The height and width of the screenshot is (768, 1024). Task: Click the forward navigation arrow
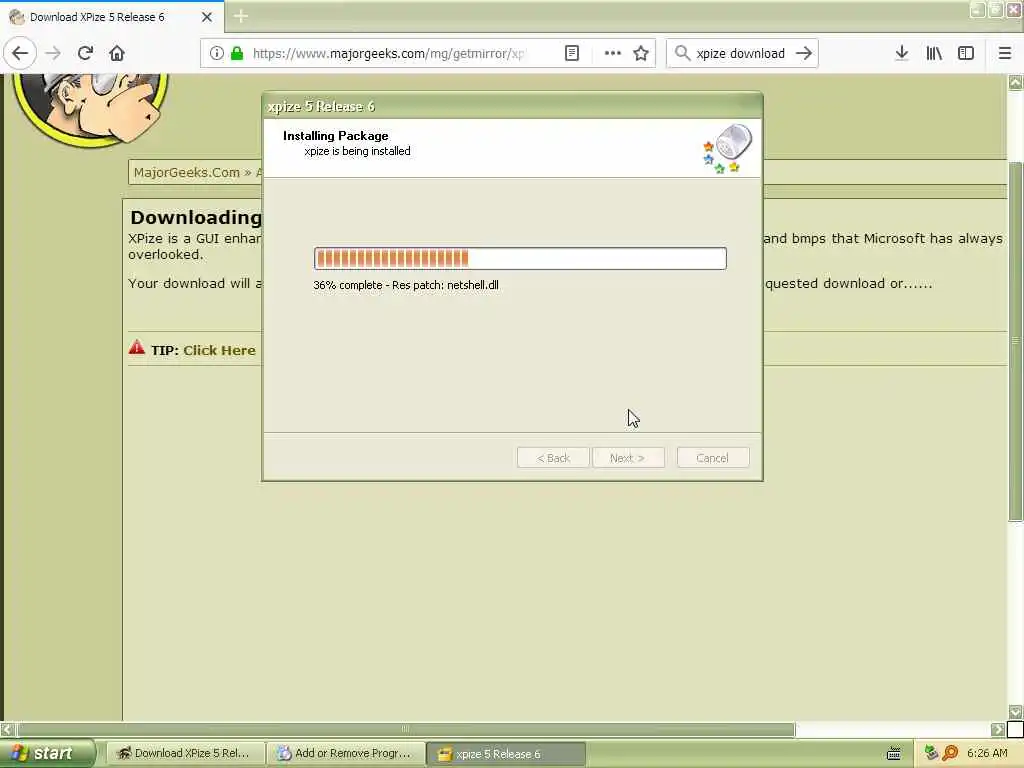tap(53, 54)
